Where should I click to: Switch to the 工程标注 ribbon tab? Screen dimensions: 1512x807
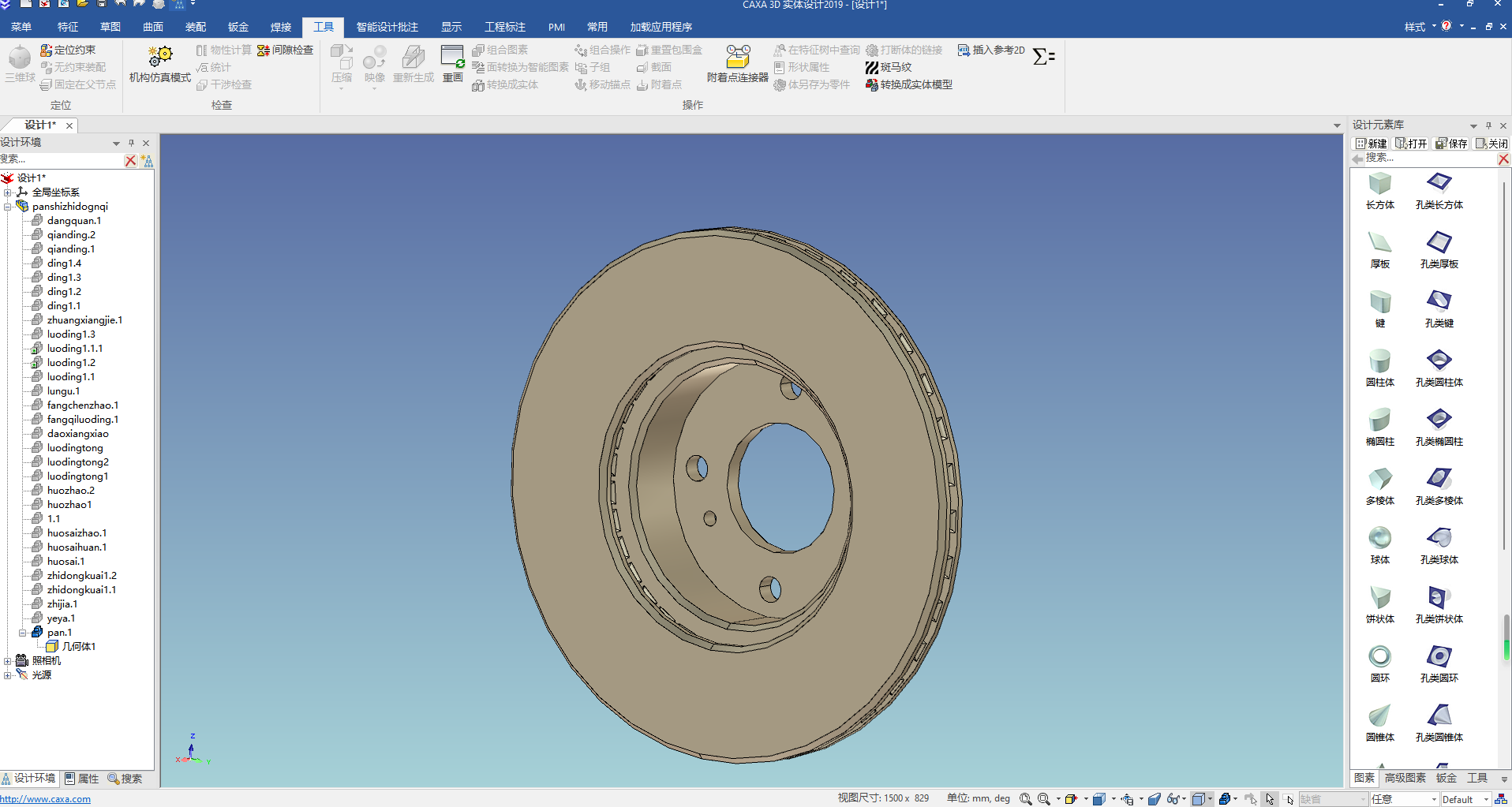coord(505,27)
